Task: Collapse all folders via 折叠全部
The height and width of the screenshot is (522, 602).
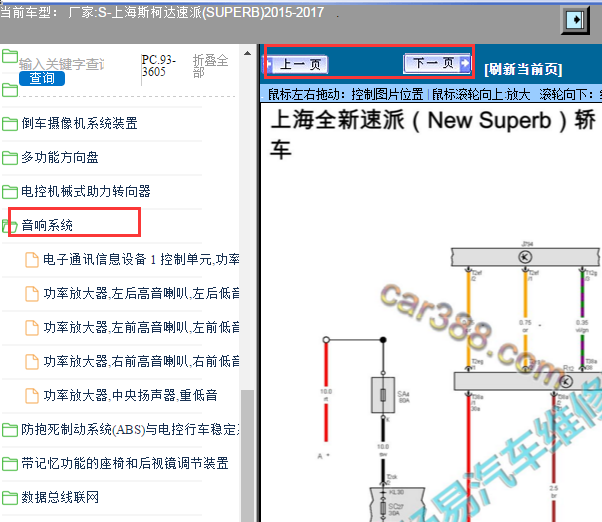Action: coord(210,66)
